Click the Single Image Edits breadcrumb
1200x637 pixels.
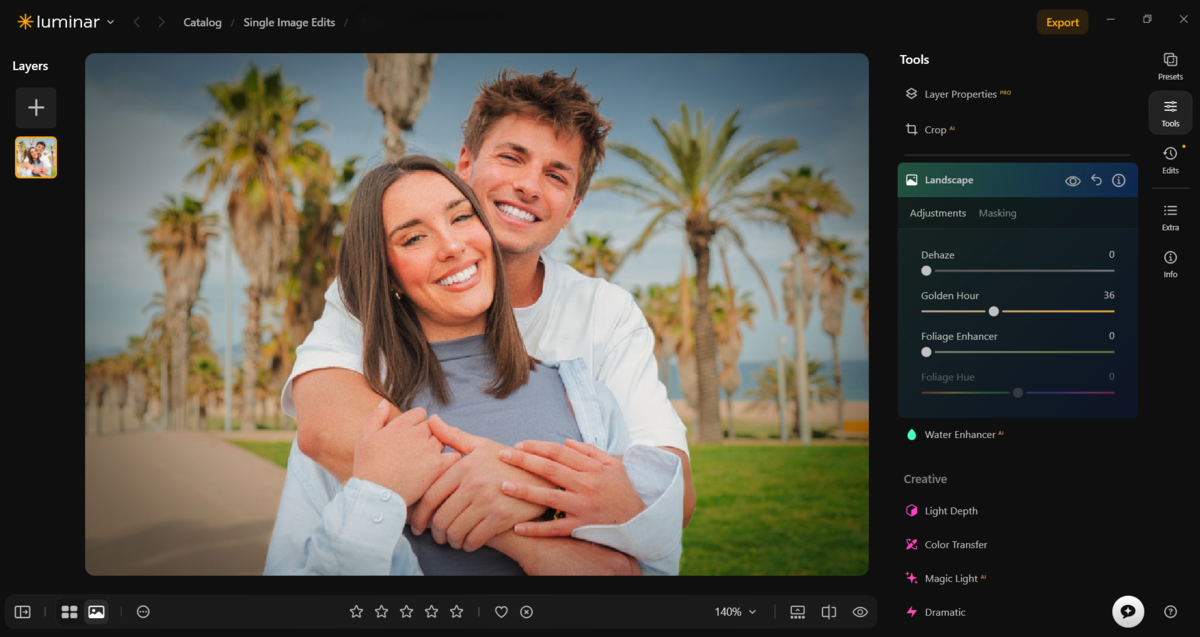(x=290, y=22)
